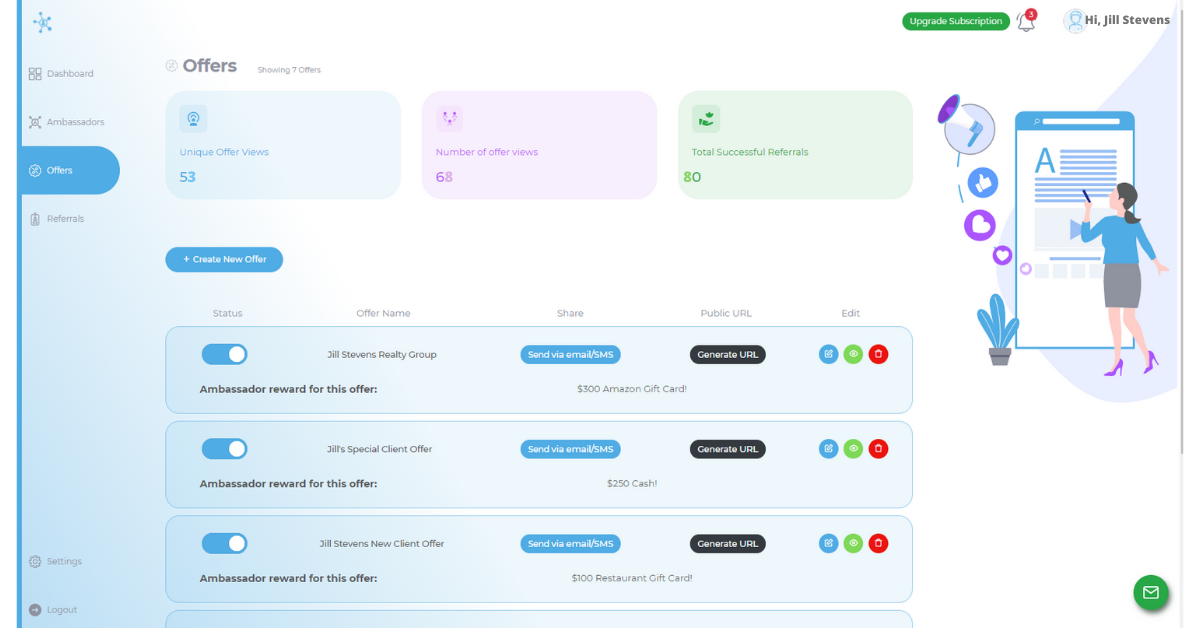
Task: Click the Status column header
Action: click(x=228, y=313)
